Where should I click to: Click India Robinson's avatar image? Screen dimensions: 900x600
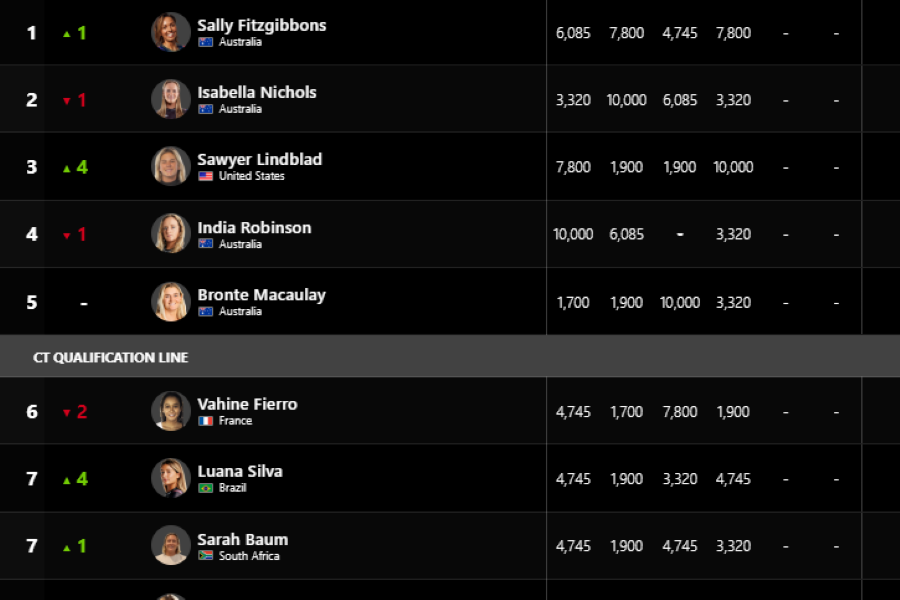coord(170,234)
